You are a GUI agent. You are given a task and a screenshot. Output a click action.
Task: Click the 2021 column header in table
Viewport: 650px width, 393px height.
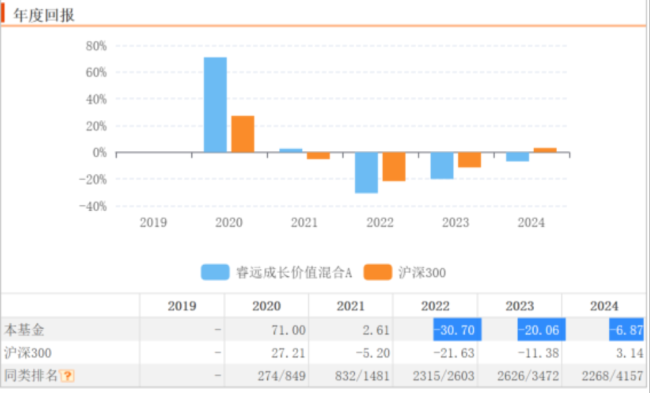click(x=351, y=306)
